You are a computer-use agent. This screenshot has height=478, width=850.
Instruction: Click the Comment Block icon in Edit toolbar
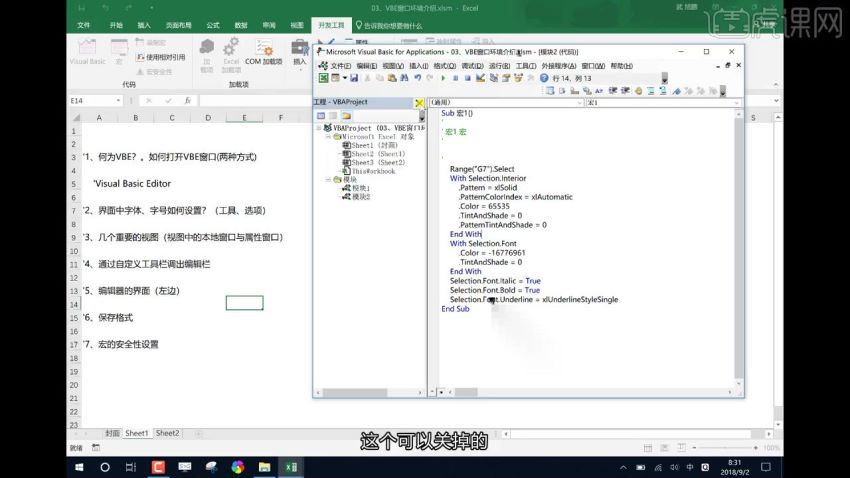(x=651, y=91)
